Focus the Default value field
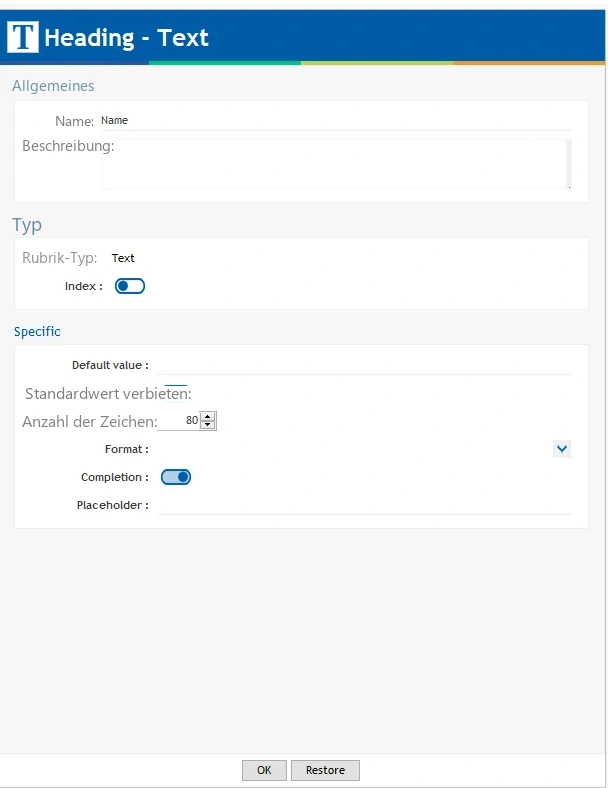608x788 pixels. click(x=364, y=365)
